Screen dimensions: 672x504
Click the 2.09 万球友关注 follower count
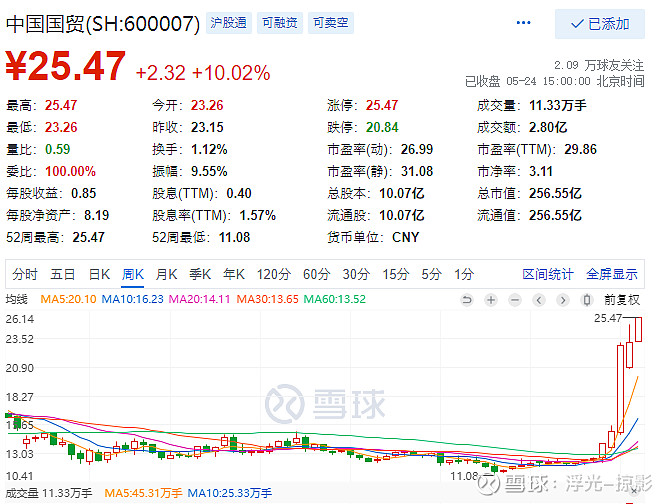pos(599,65)
